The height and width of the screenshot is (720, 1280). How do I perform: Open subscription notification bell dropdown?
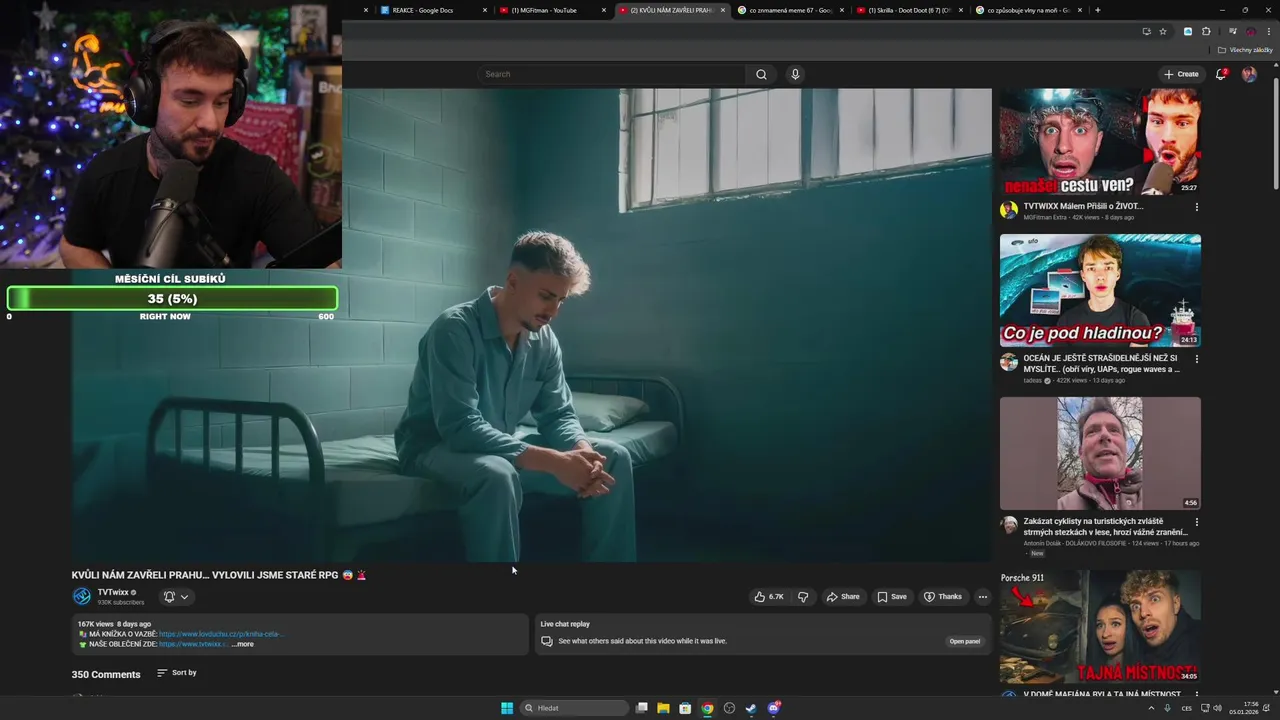pos(176,597)
